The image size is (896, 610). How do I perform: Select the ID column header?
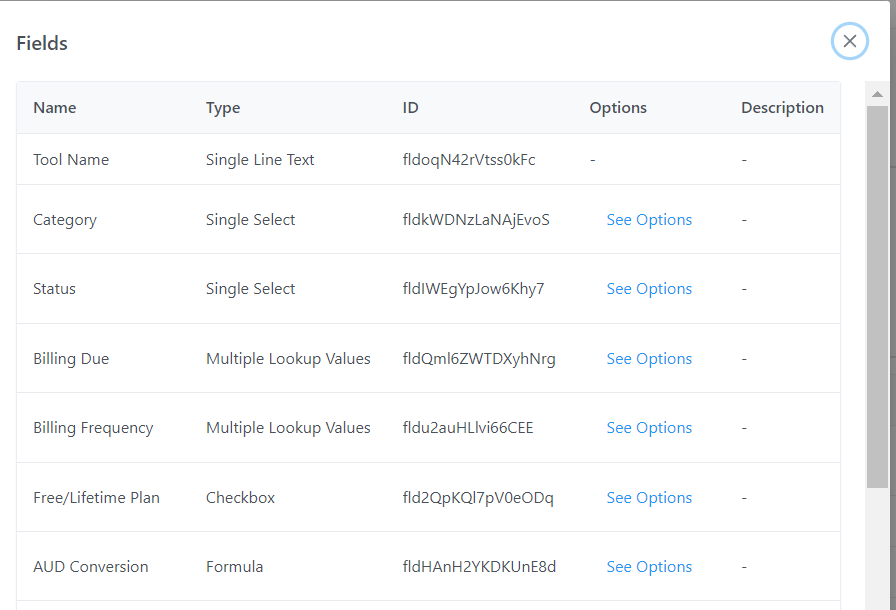pos(410,108)
